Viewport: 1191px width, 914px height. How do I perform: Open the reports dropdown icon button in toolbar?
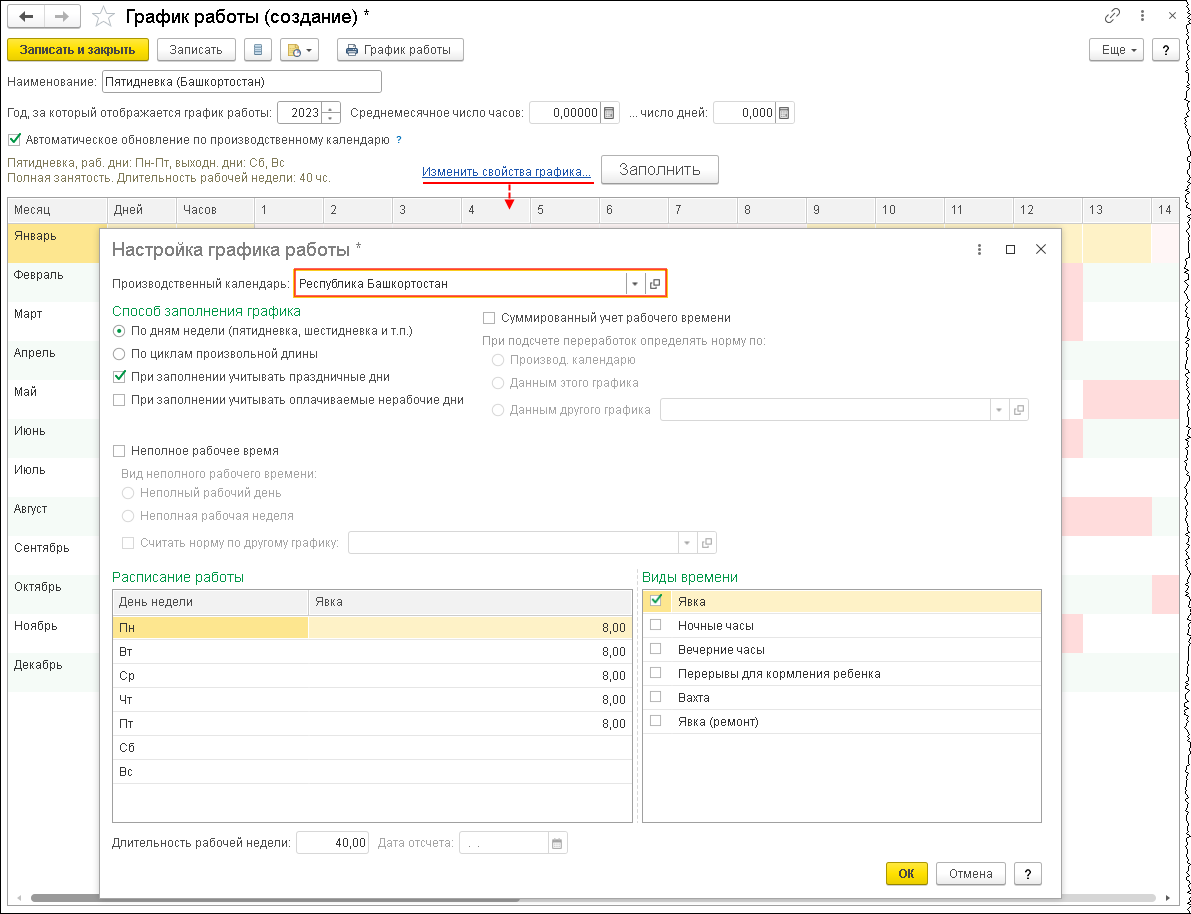[x=299, y=50]
